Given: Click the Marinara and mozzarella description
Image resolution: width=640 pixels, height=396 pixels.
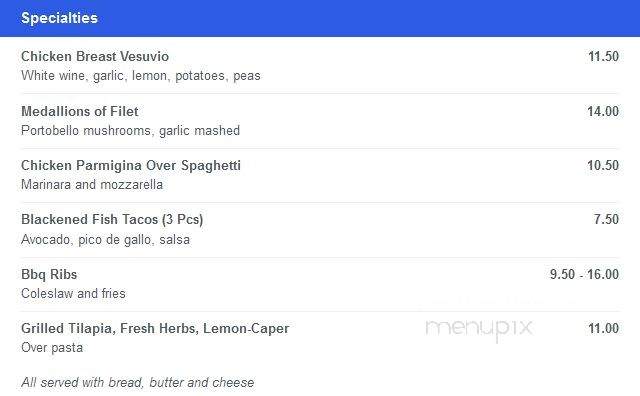Looking at the screenshot, I should (x=92, y=185).
